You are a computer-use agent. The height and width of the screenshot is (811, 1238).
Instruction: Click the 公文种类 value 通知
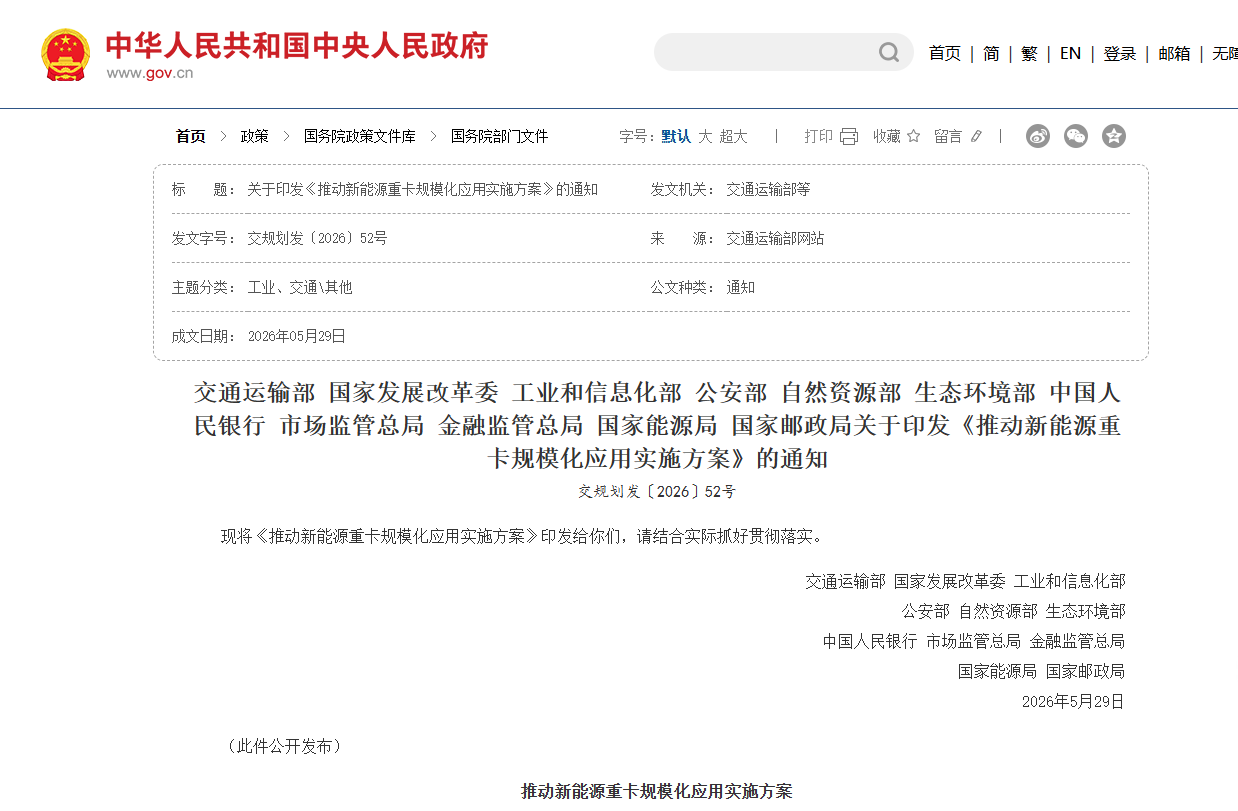[740, 287]
